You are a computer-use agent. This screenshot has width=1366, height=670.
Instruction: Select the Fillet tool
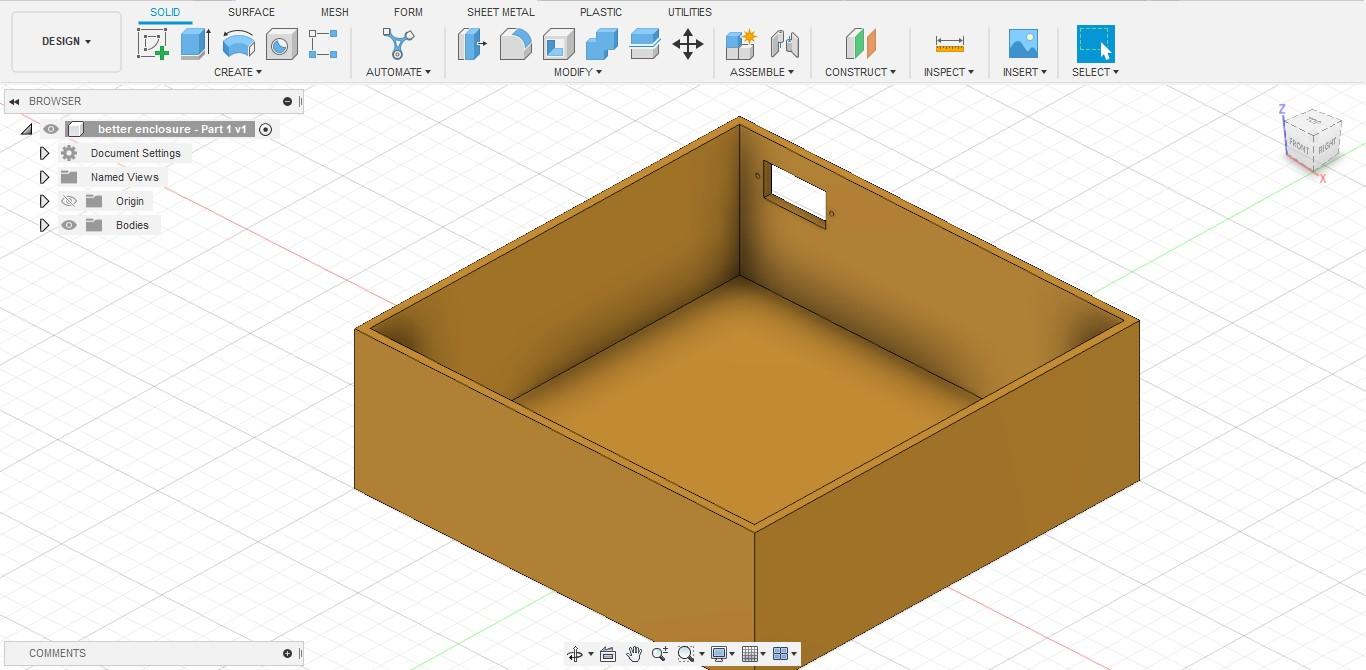pyautogui.click(x=515, y=44)
